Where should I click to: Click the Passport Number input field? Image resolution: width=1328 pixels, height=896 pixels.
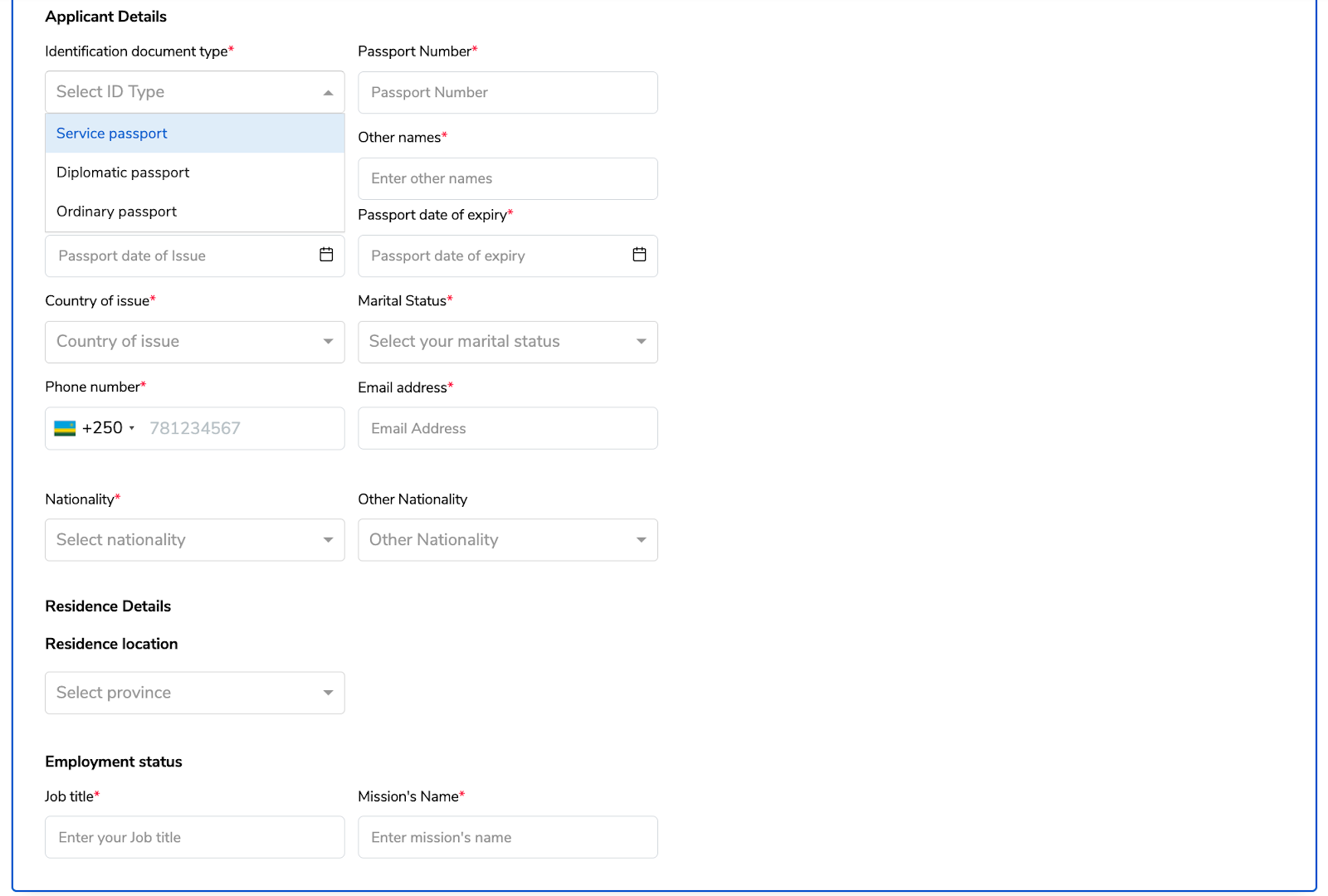(x=507, y=92)
